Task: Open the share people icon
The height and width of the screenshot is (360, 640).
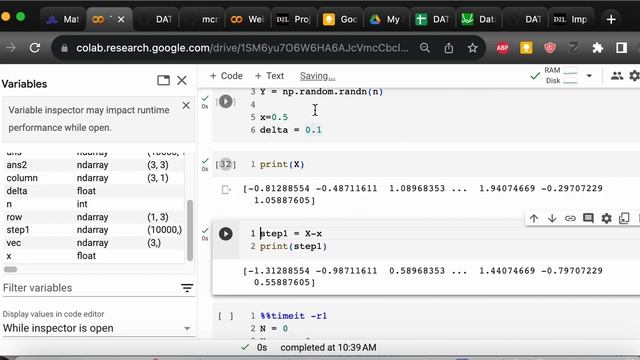Action: point(617,76)
